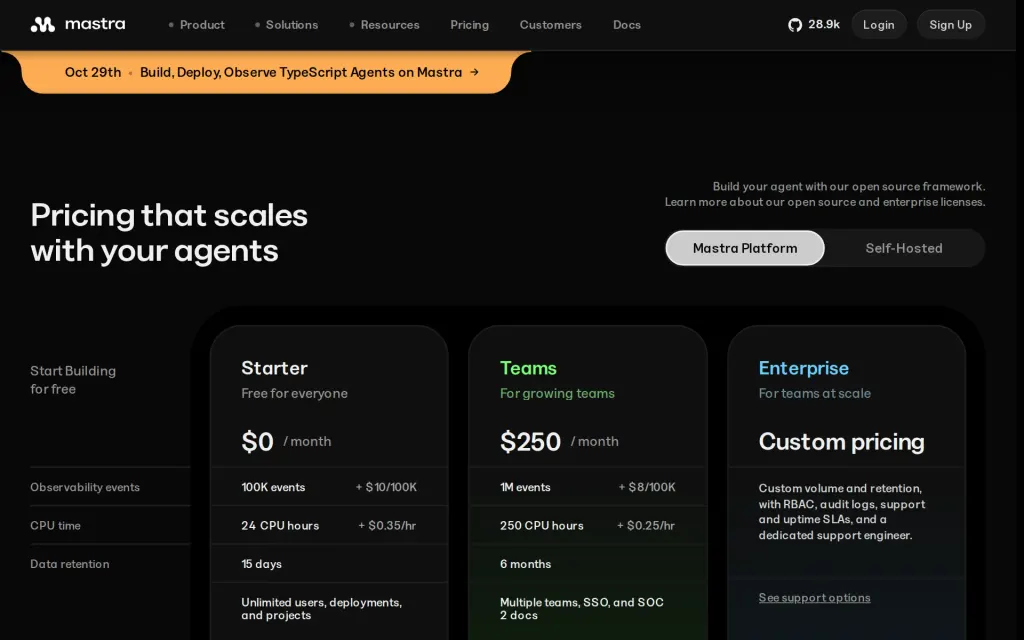Open the Oct 29th announcement banner
This screenshot has width=1024, height=640.
(x=266, y=72)
